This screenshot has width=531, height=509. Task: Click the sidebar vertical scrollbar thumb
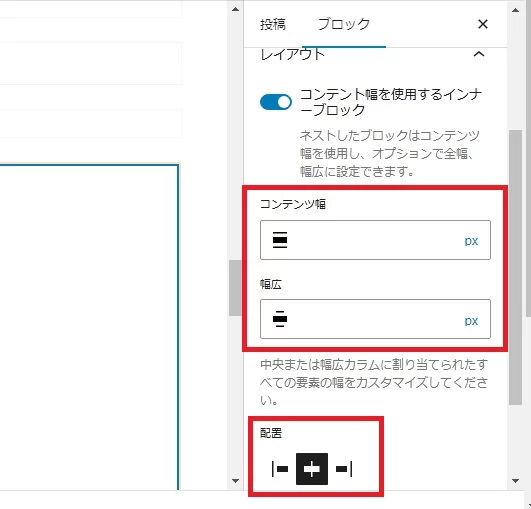coord(515,267)
